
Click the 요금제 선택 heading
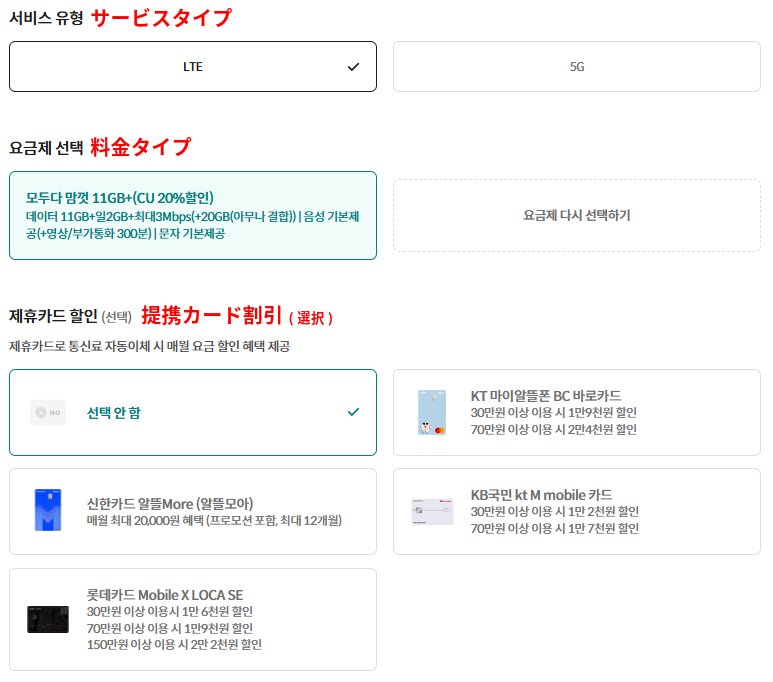(46, 147)
